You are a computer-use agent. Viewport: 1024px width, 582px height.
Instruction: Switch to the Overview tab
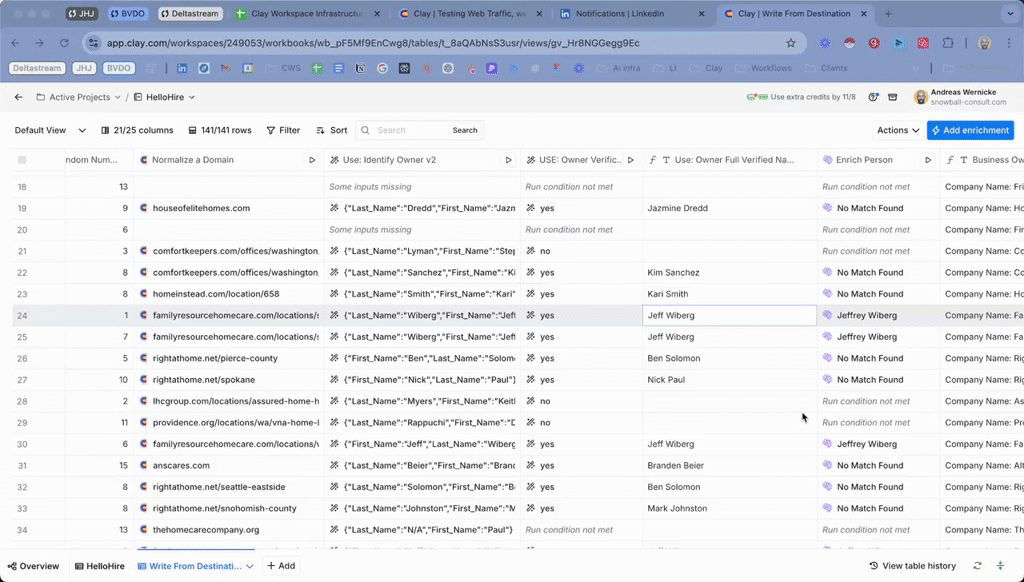click(x=33, y=566)
